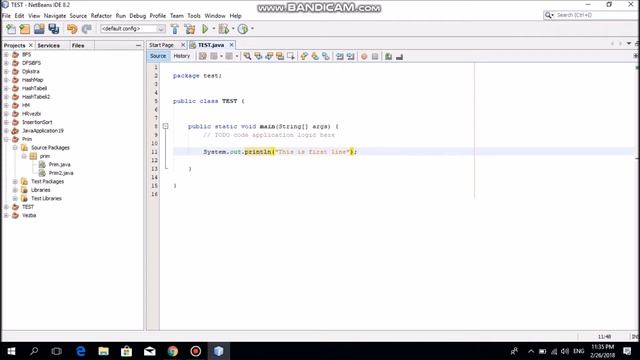Open the Run Project dropdown arrow

pyautogui.click(x=213, y=29)
